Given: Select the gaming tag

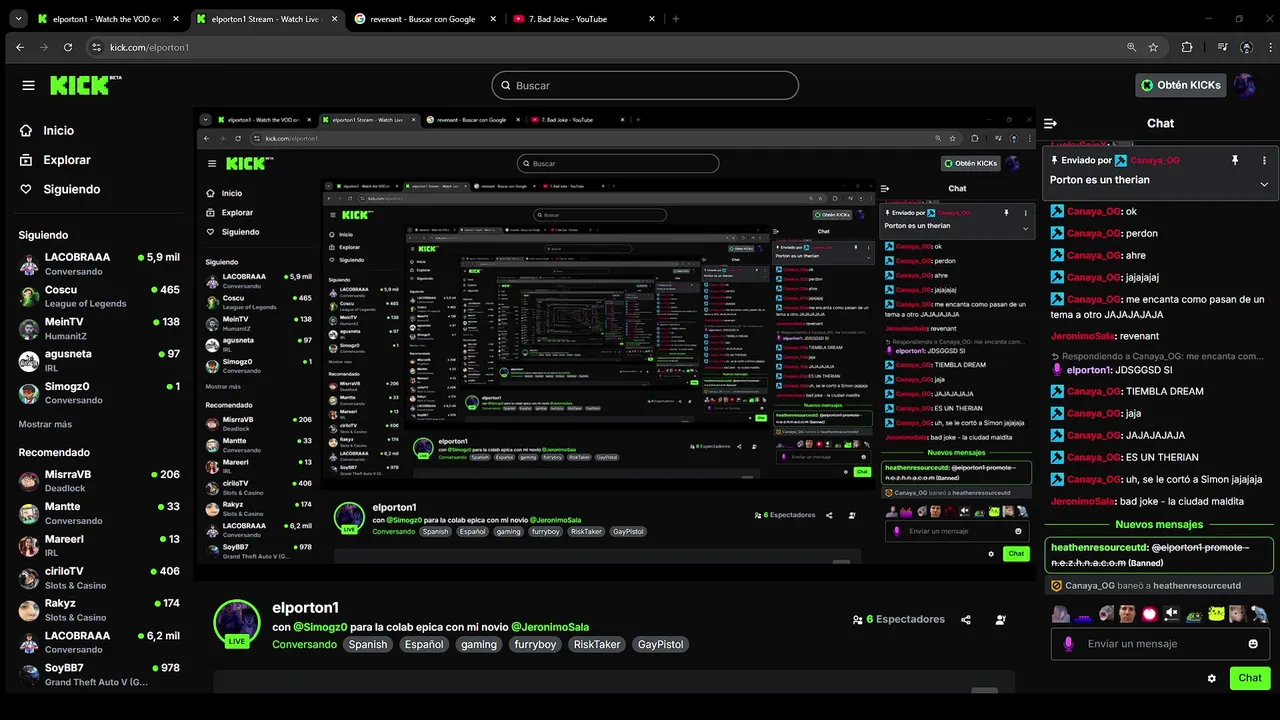Looking at the screenshot, I should point(479,645).
